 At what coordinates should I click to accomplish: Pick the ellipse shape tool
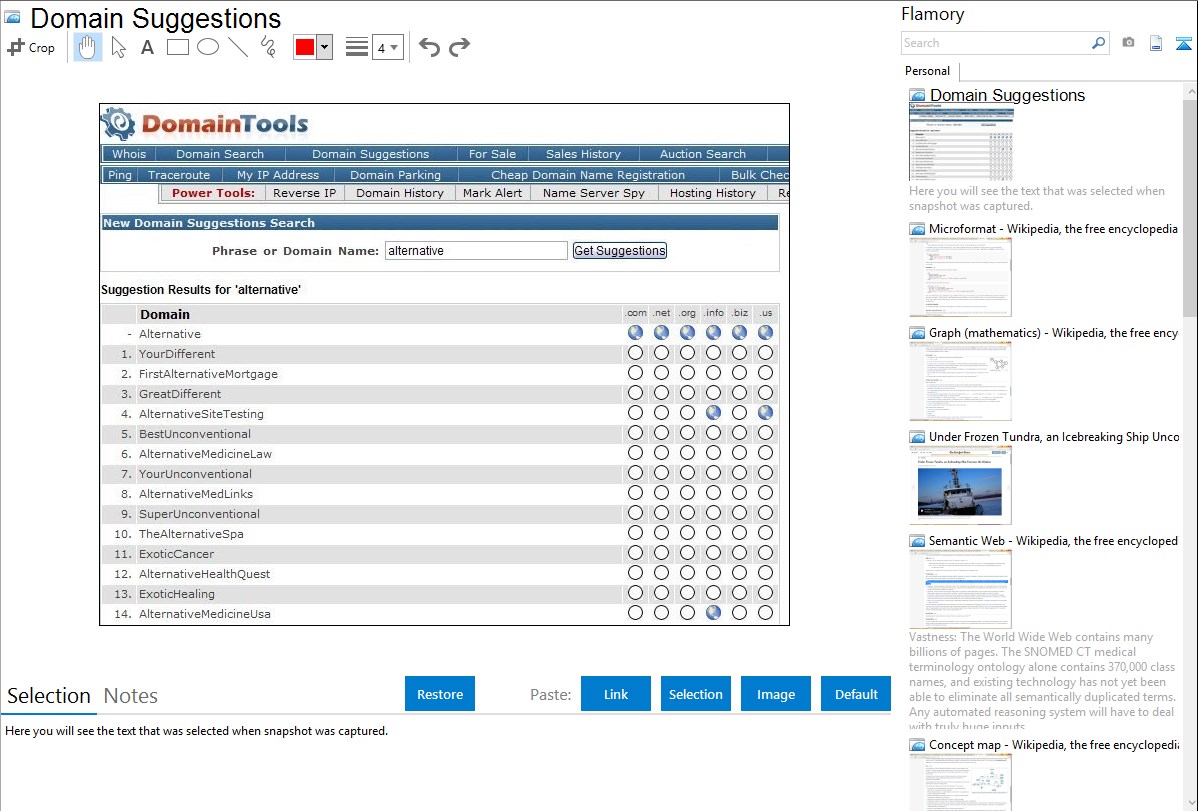(x=208, y=47)
